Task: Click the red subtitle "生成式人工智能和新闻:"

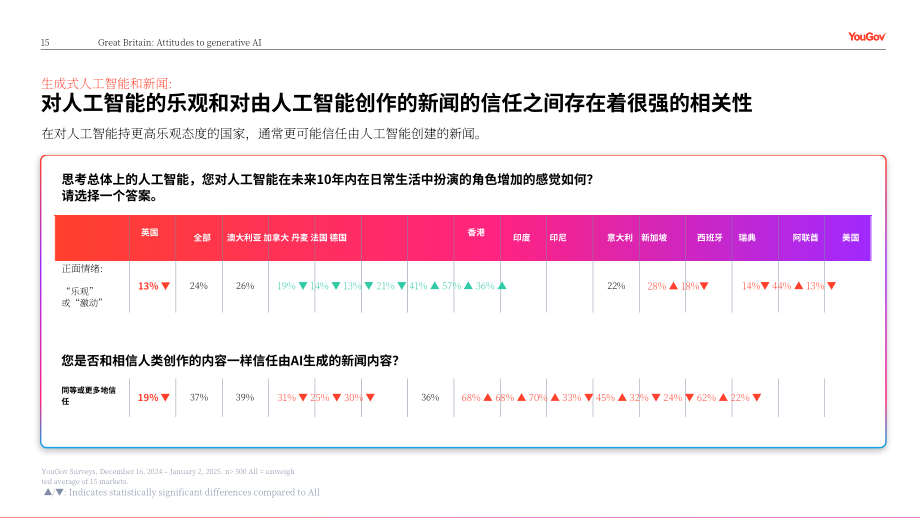Action: click(106, 83)
